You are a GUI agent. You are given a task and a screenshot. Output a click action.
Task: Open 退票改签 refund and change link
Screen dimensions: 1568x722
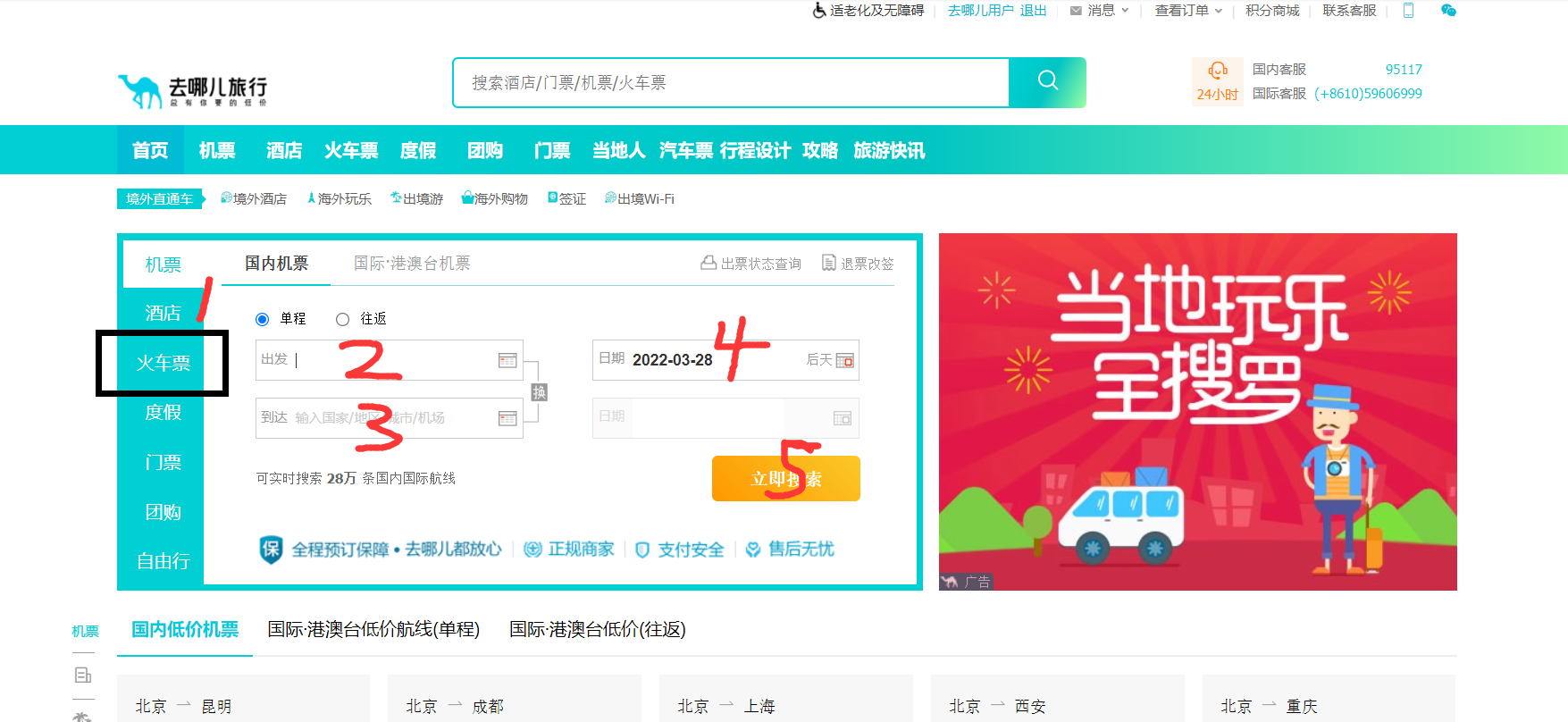point(858,264)
